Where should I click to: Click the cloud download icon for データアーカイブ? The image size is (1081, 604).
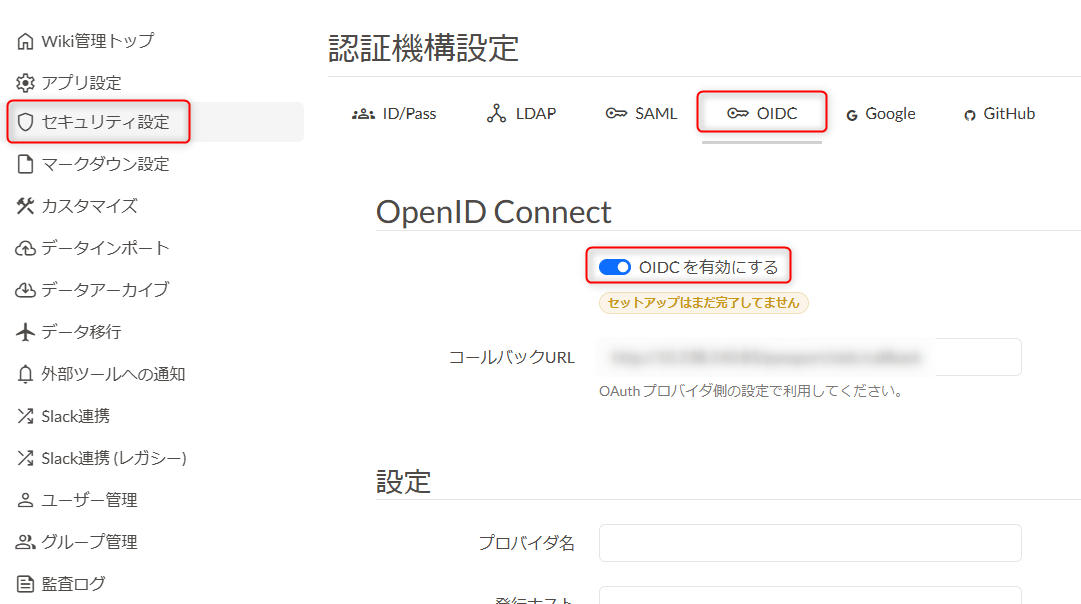(x=26, y=290)
